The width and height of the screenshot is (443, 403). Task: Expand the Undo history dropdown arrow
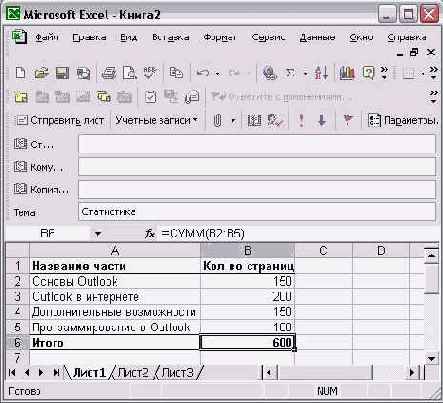[218, 73]
